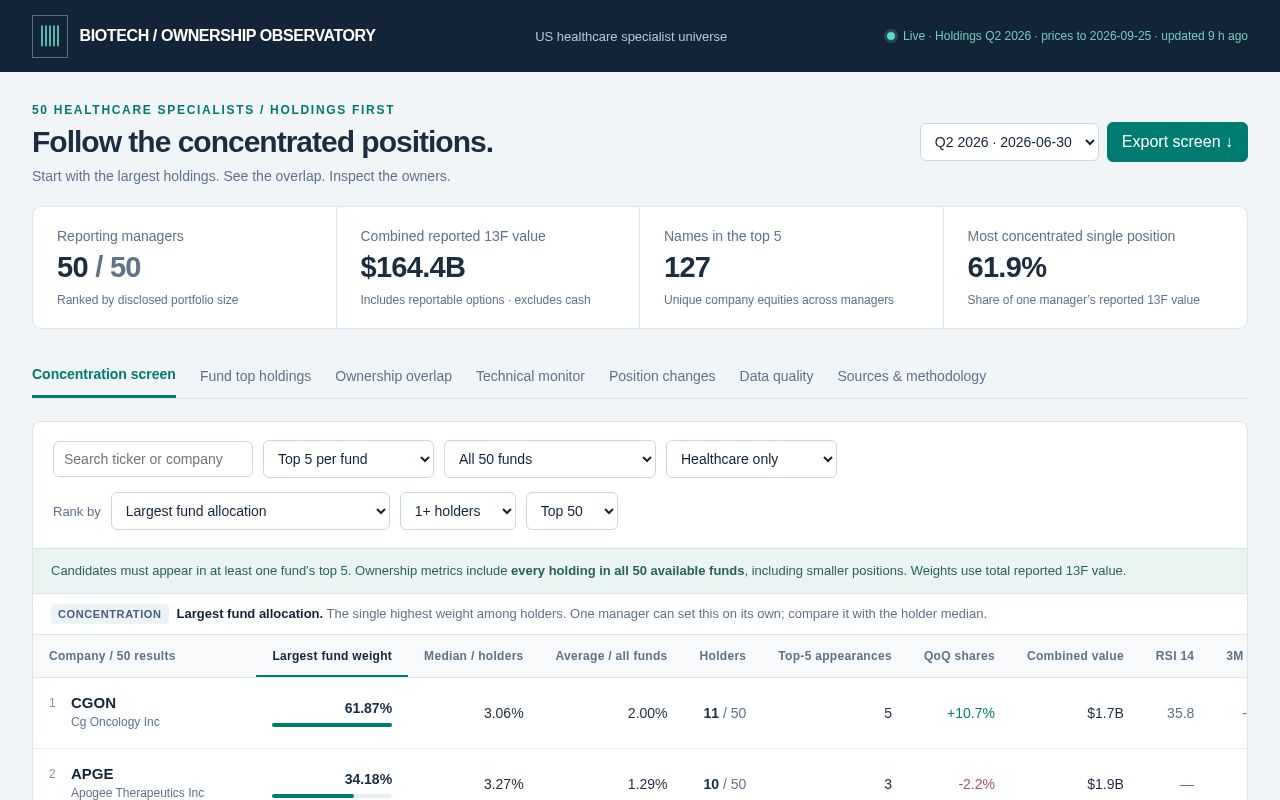This screenshot has height=800, width=1280.
Task: Open the Data quality tab
Action: pyautogui.click(x=776, y=376)
